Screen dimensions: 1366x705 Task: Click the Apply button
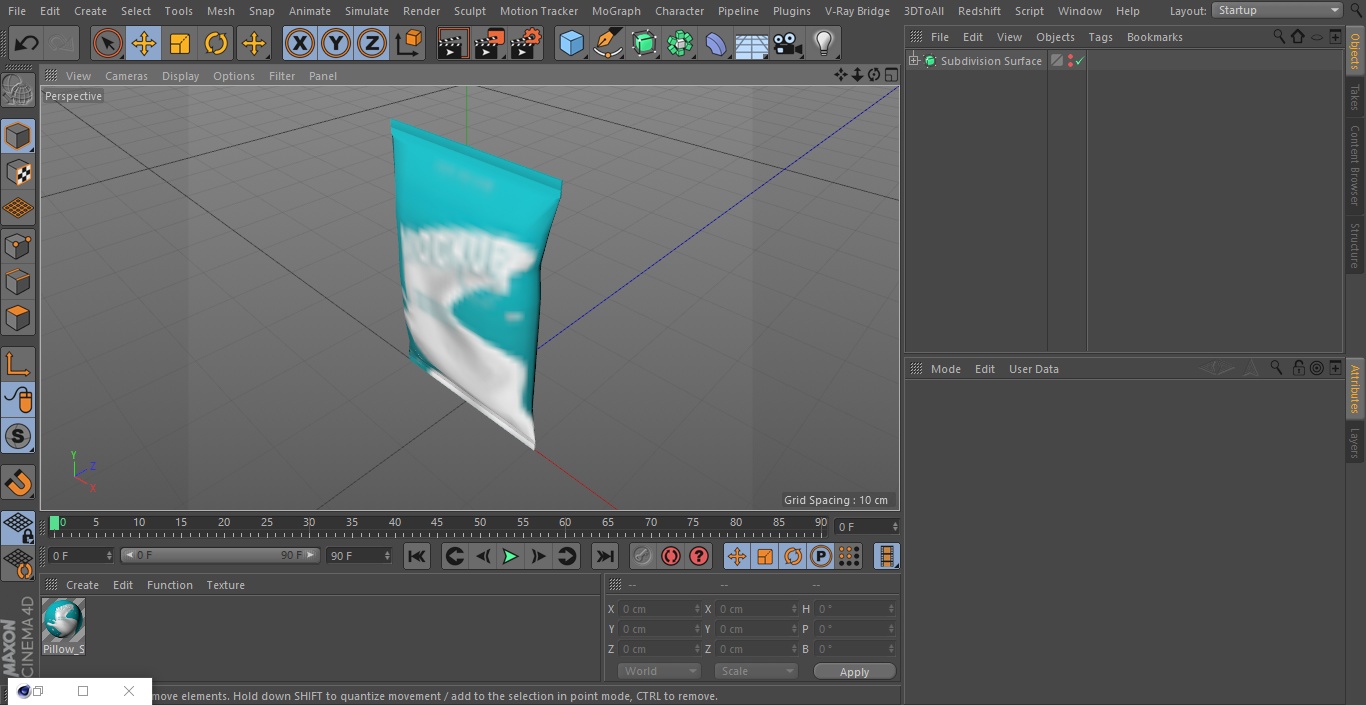(x=854, y=672)
